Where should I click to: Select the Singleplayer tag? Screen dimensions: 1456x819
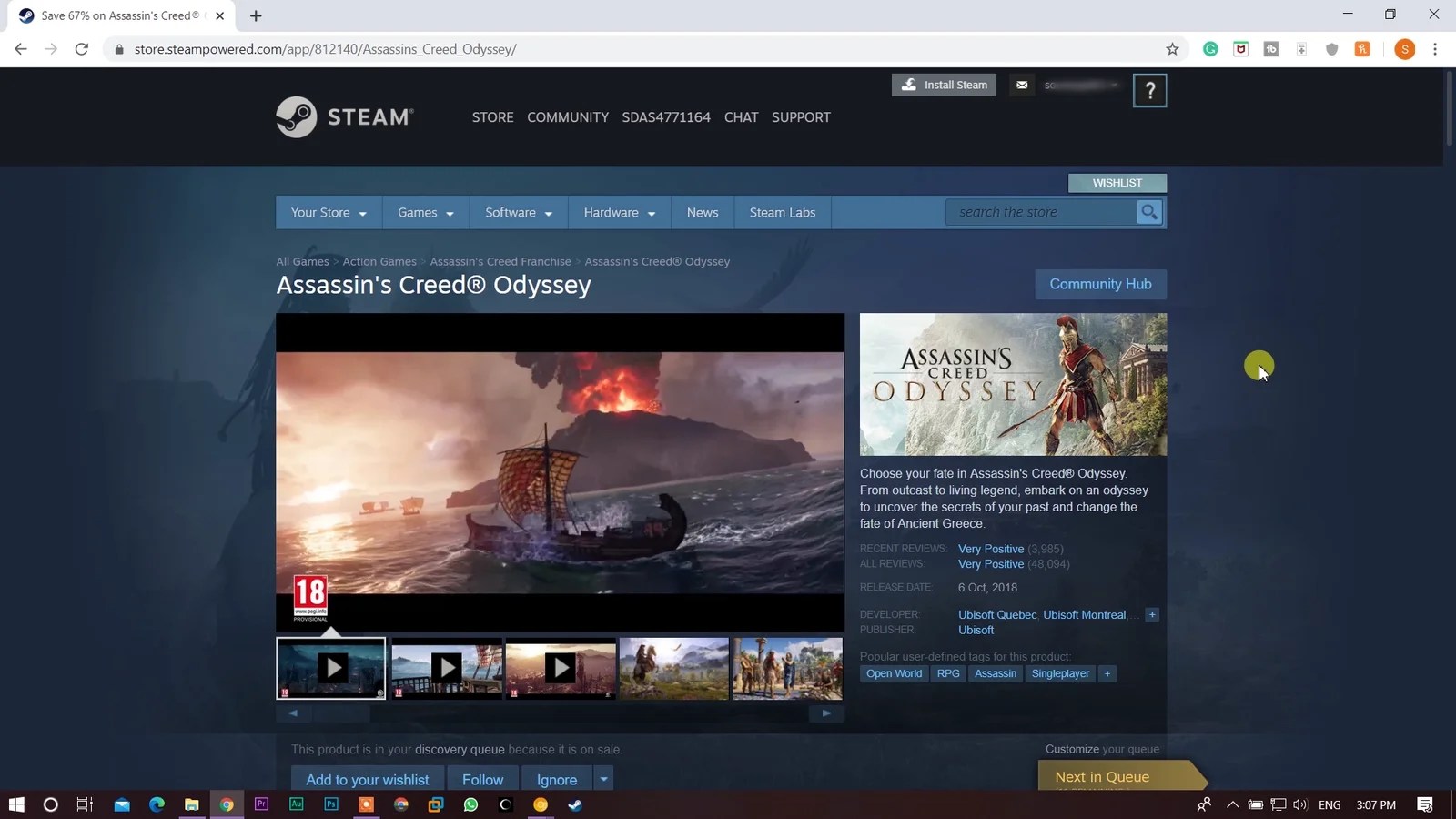point(1060,673)
